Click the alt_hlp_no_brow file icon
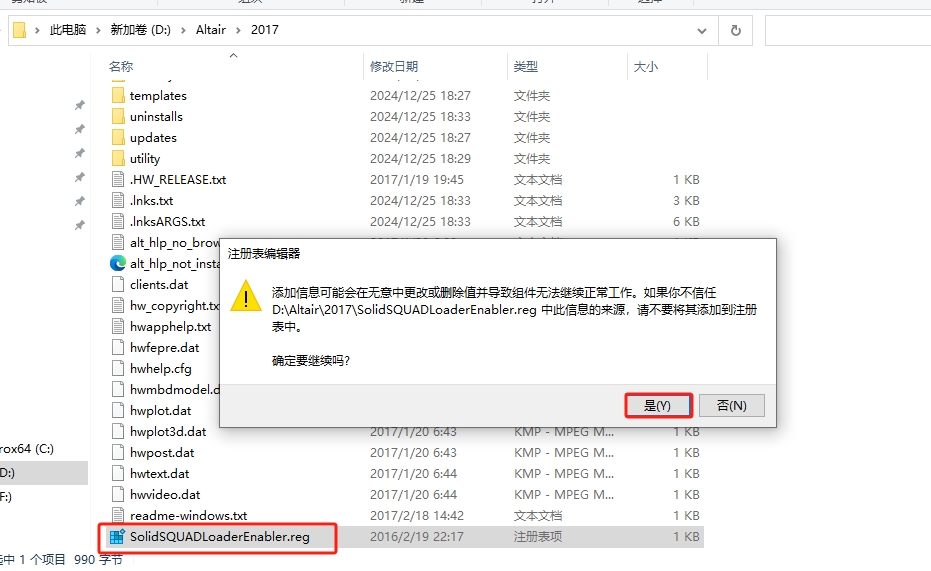Viewport: 931px width, 571px height. coord(118,242)
